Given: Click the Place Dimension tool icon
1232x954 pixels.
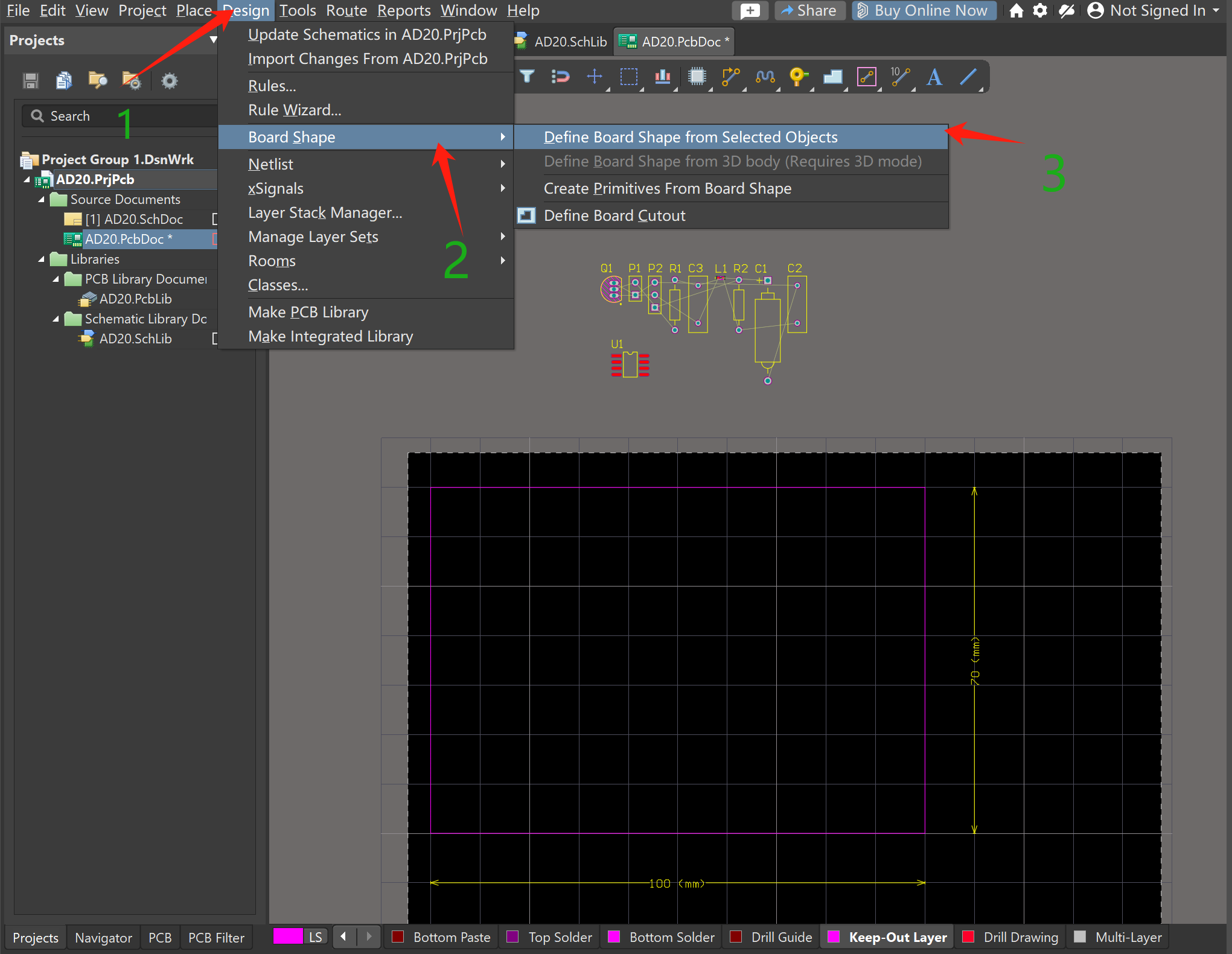Looking at the screenshot, I should (x=899, y=77).
